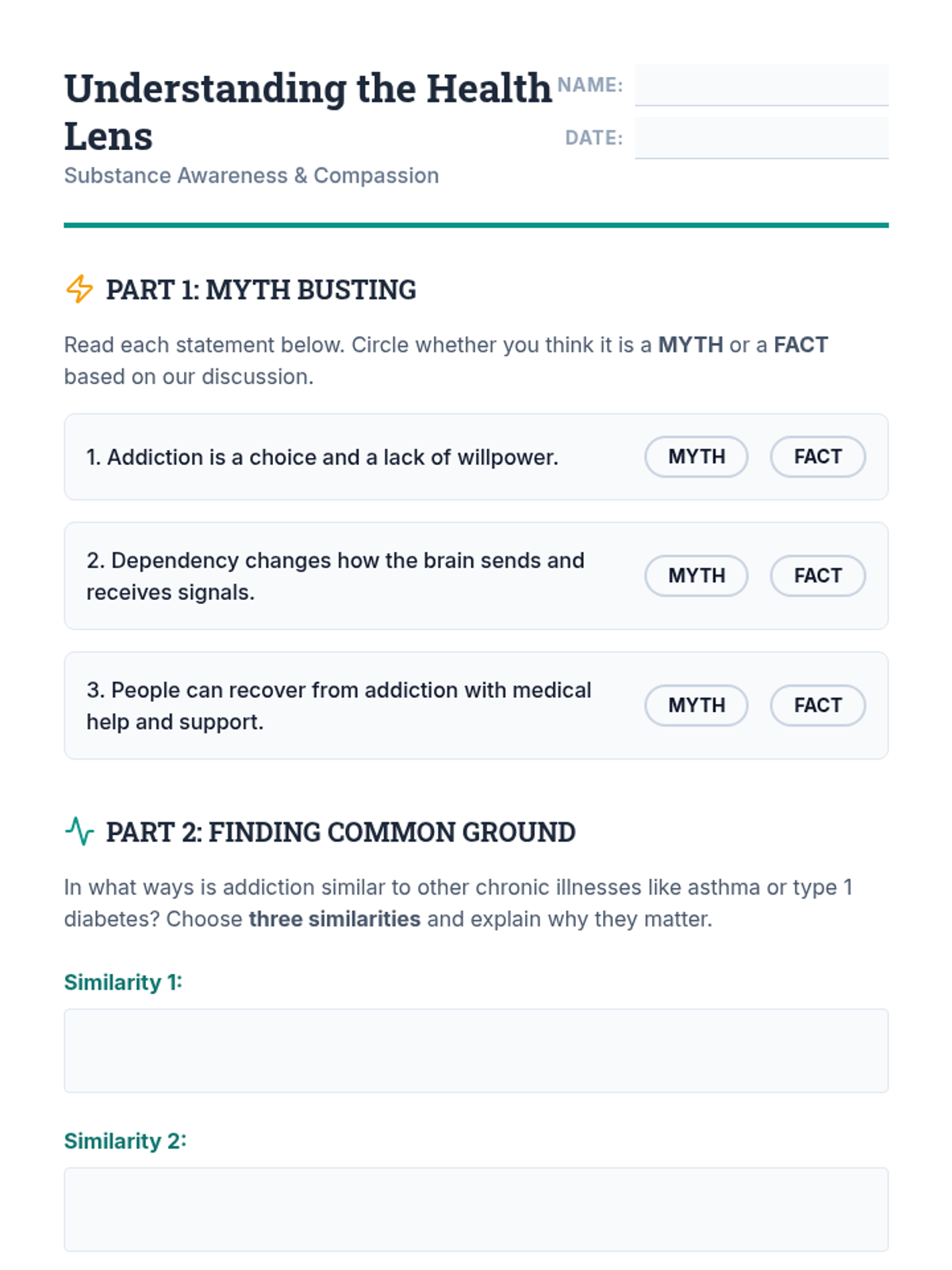952x1270 pixels.
Task: Click the "Substance Awareness & Compassion" subtitle
Action: click(x=251, y=175)
